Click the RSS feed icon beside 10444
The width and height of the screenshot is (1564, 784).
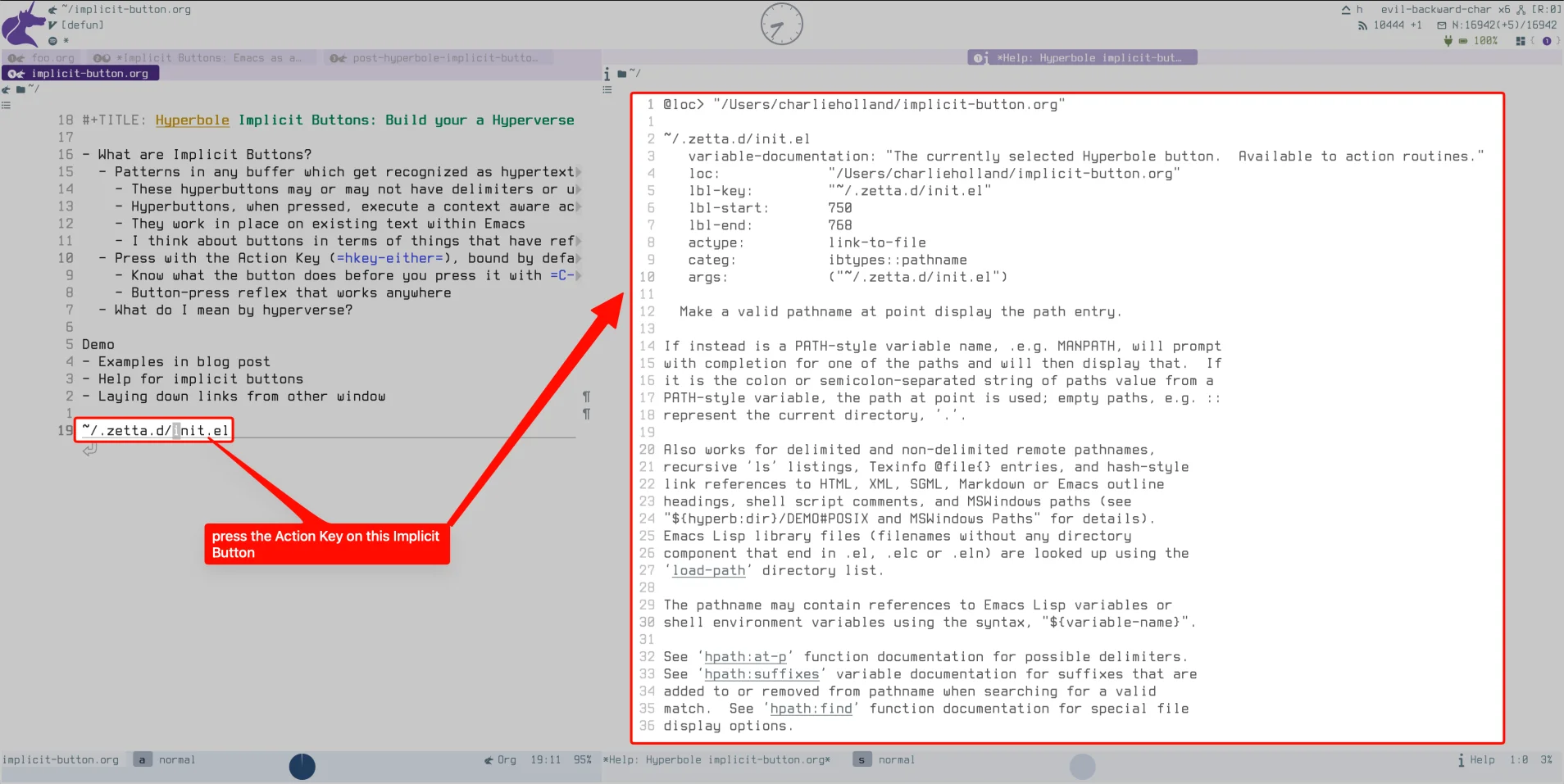point(1362,25)
